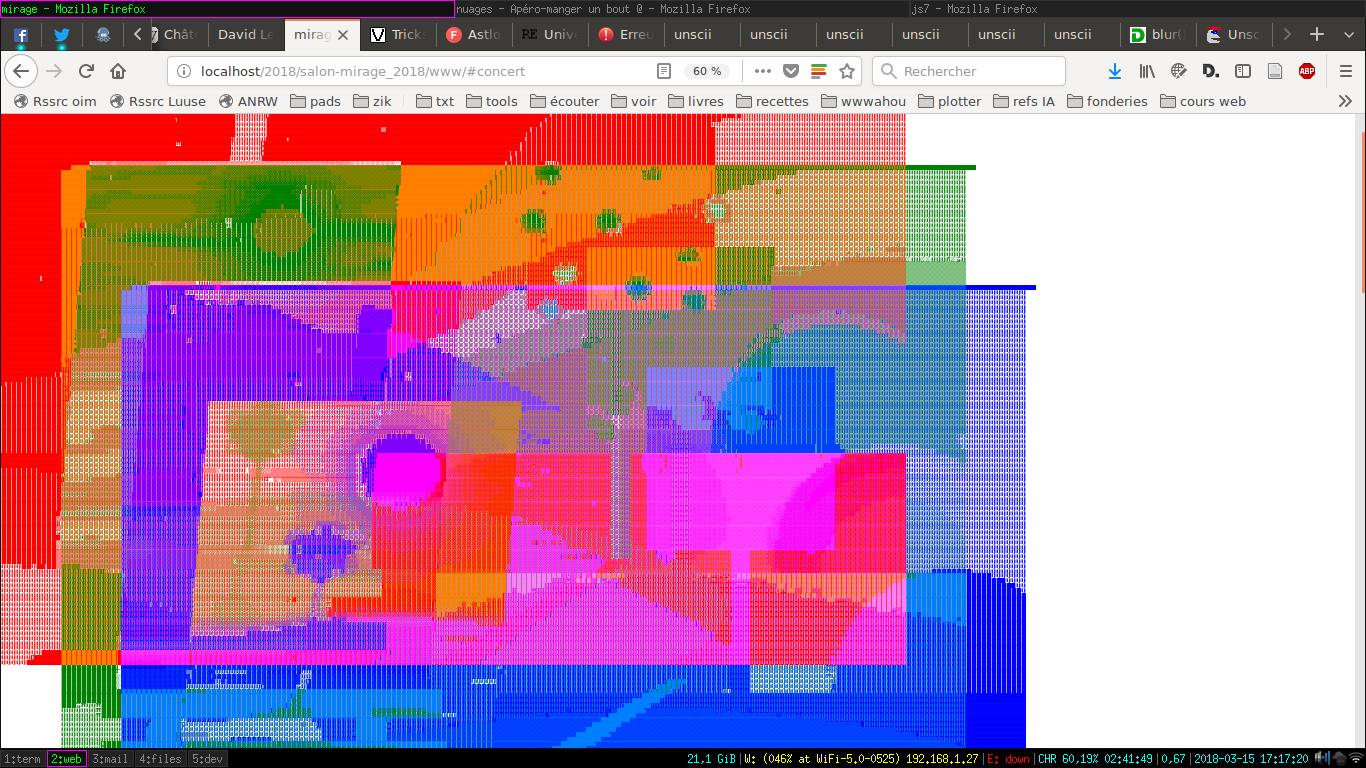This screenshot has height=768, width=1366.
Task: Open the Library history and bookmarks icon
Action: coord(1147,71)
